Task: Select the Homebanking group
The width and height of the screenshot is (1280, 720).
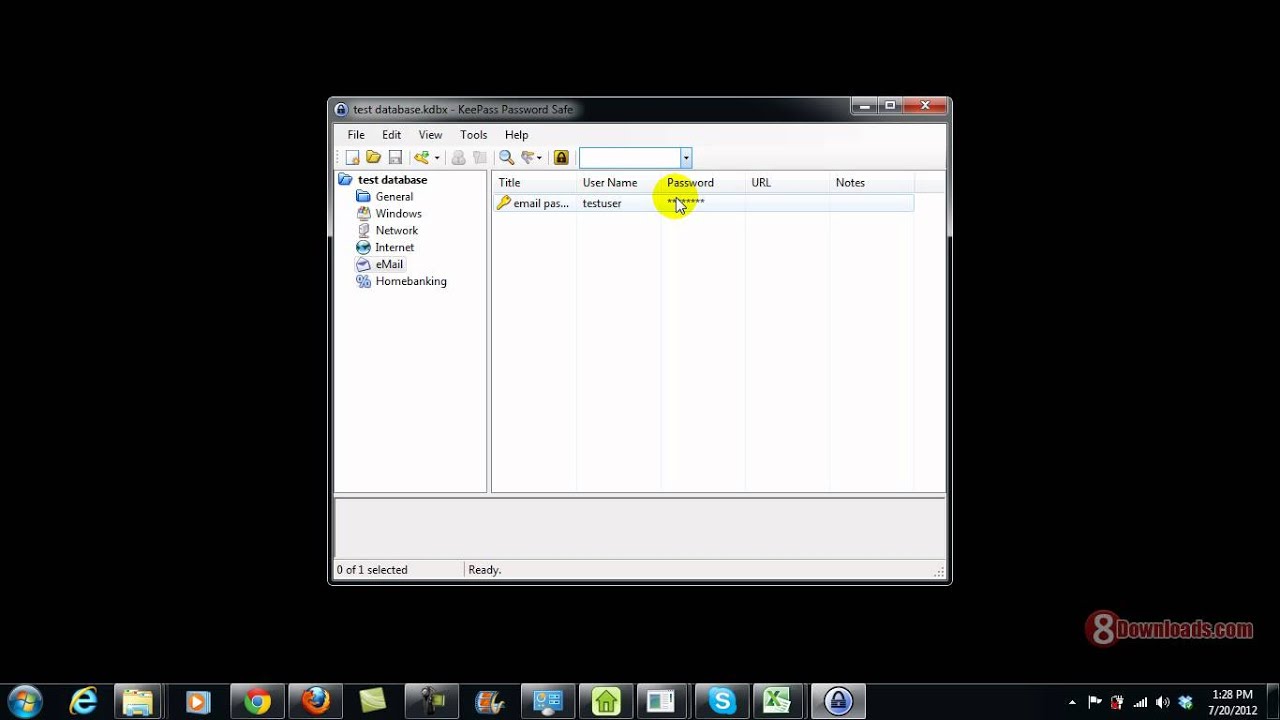Action: tap(411, 282)
